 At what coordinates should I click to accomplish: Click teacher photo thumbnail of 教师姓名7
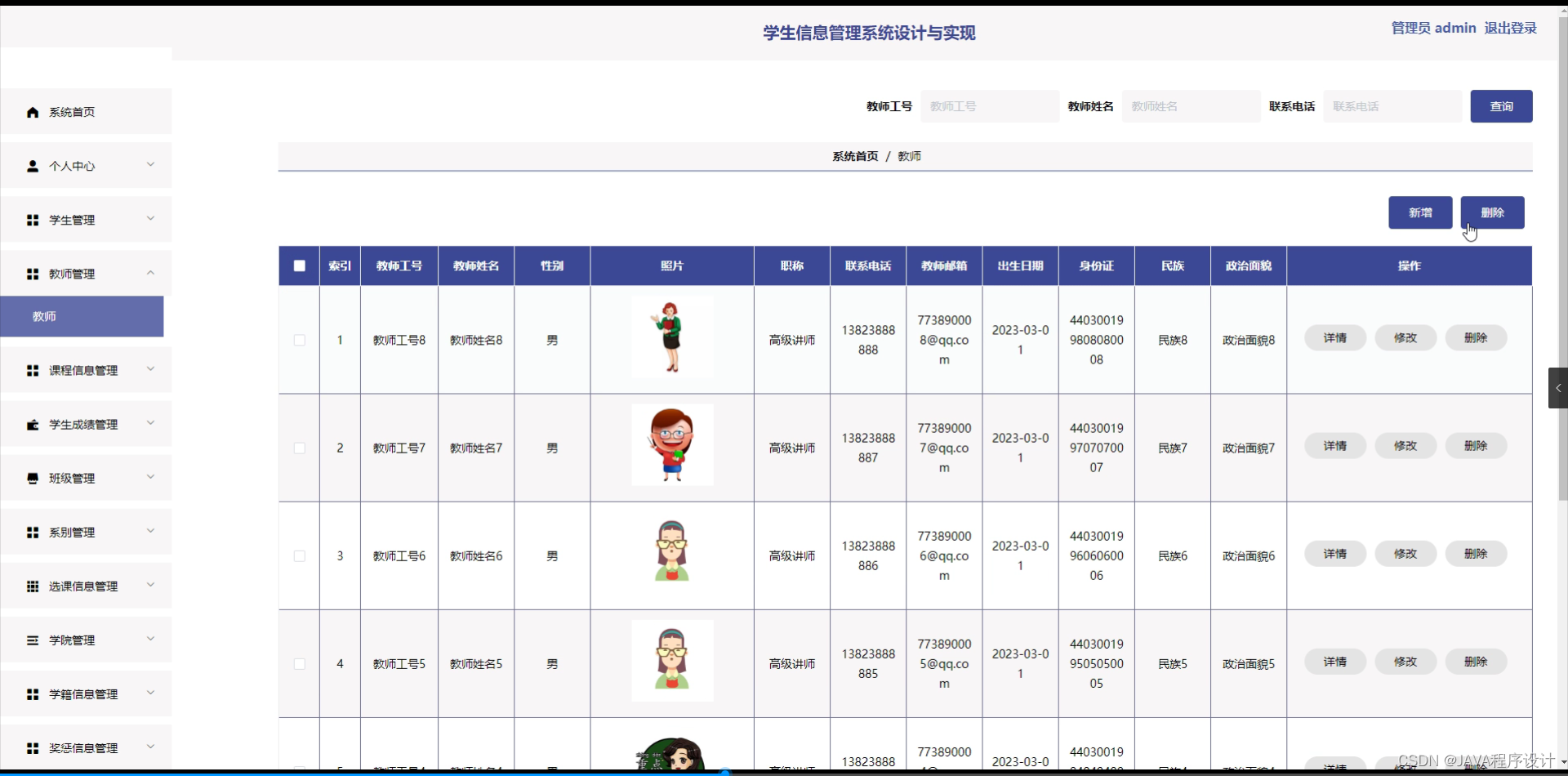pyautogui.click(x=671, y=444)
